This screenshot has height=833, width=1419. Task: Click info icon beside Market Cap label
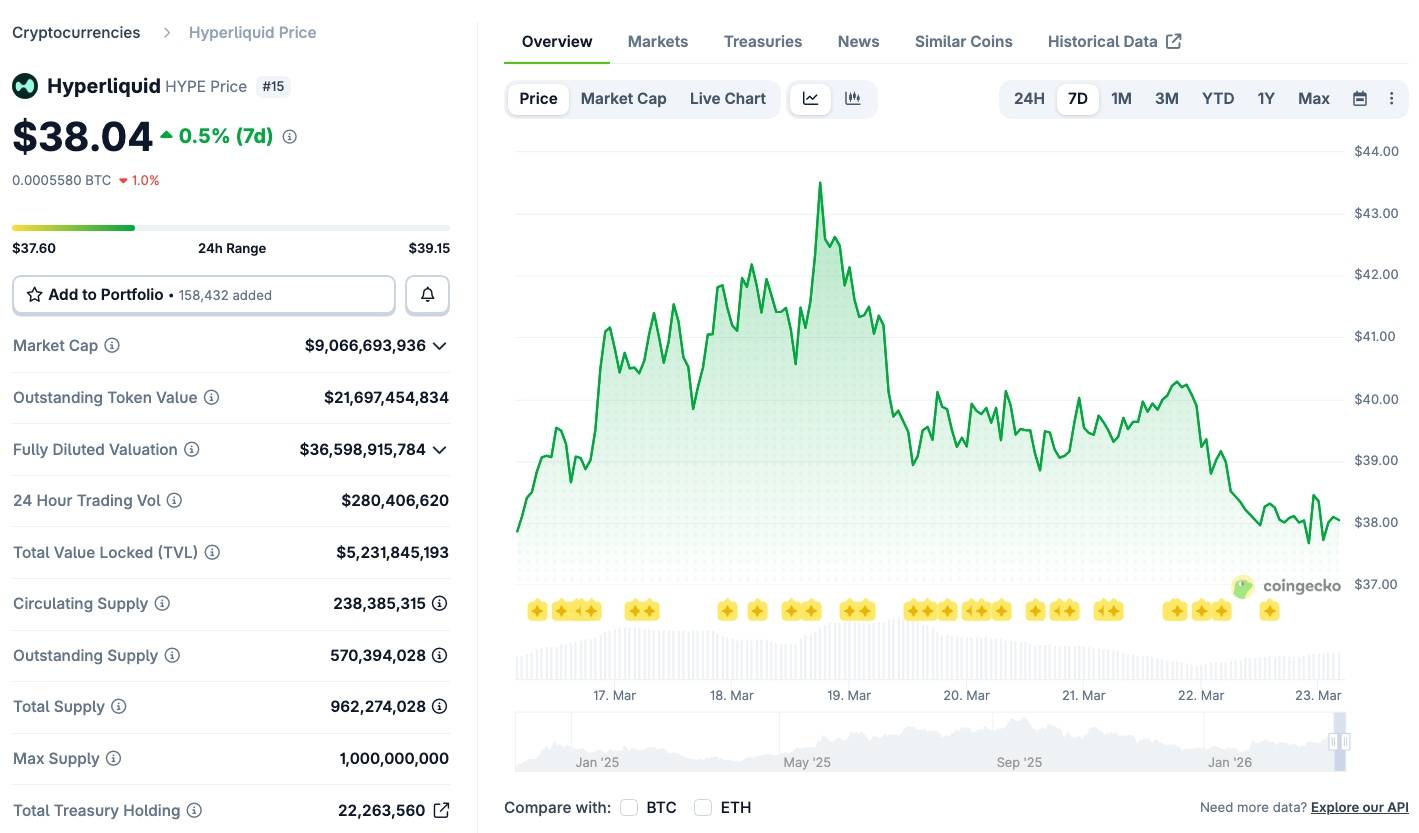tap(112, 345)
